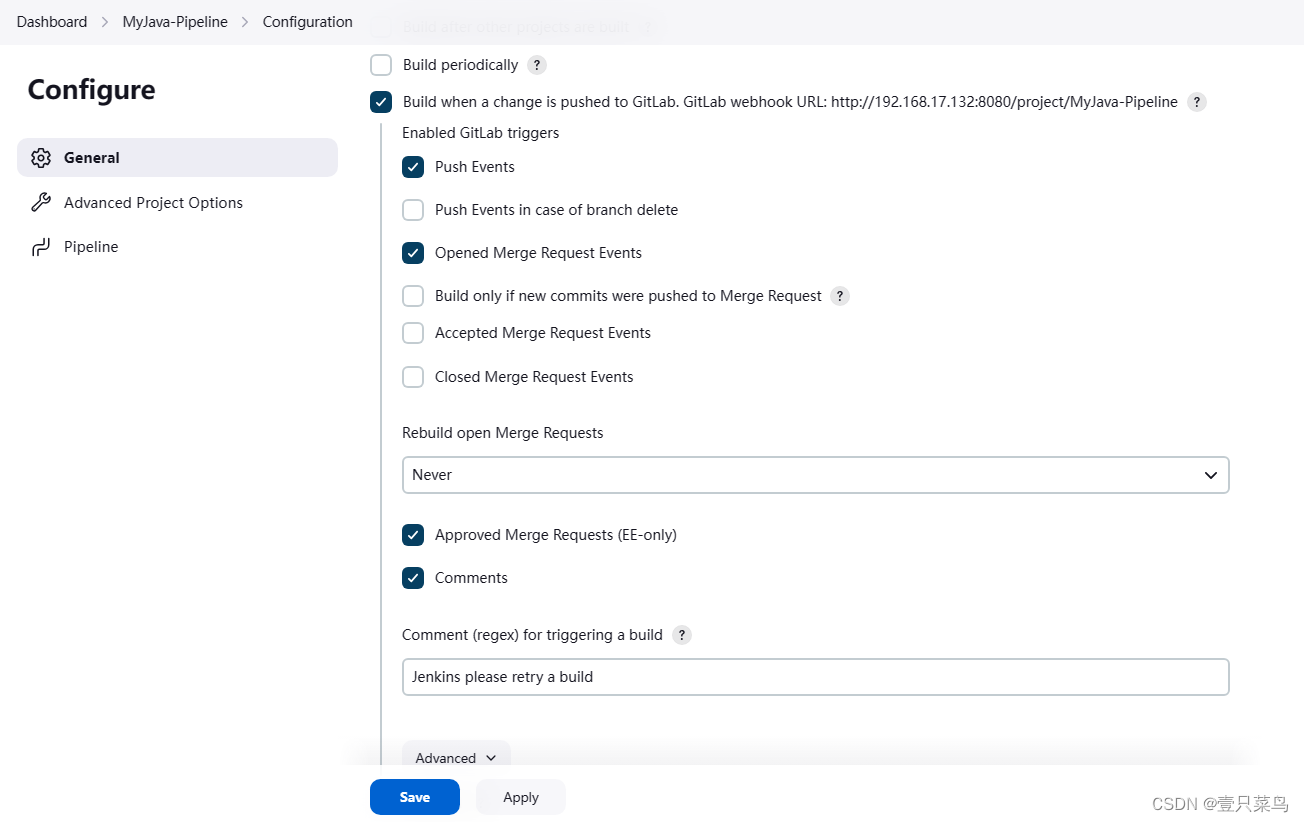Uncheck Approved Merge Requests (EE-only)

[413, 535]
